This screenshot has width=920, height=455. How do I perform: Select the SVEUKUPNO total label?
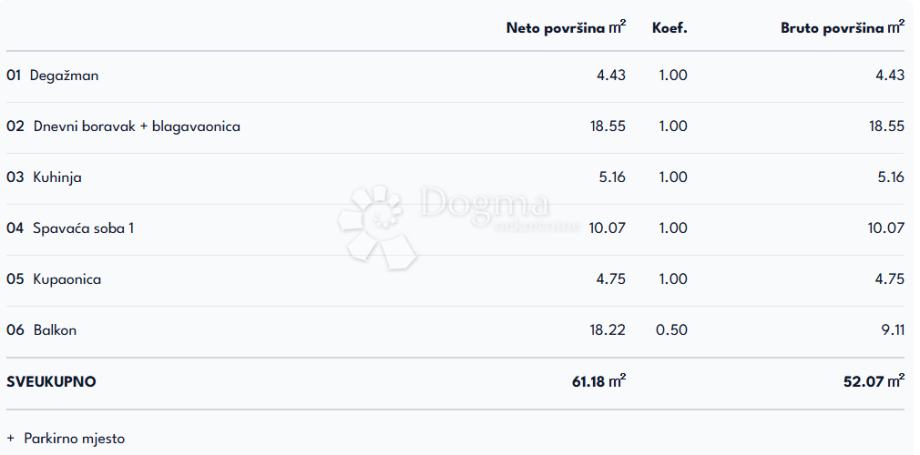(51, 382)
